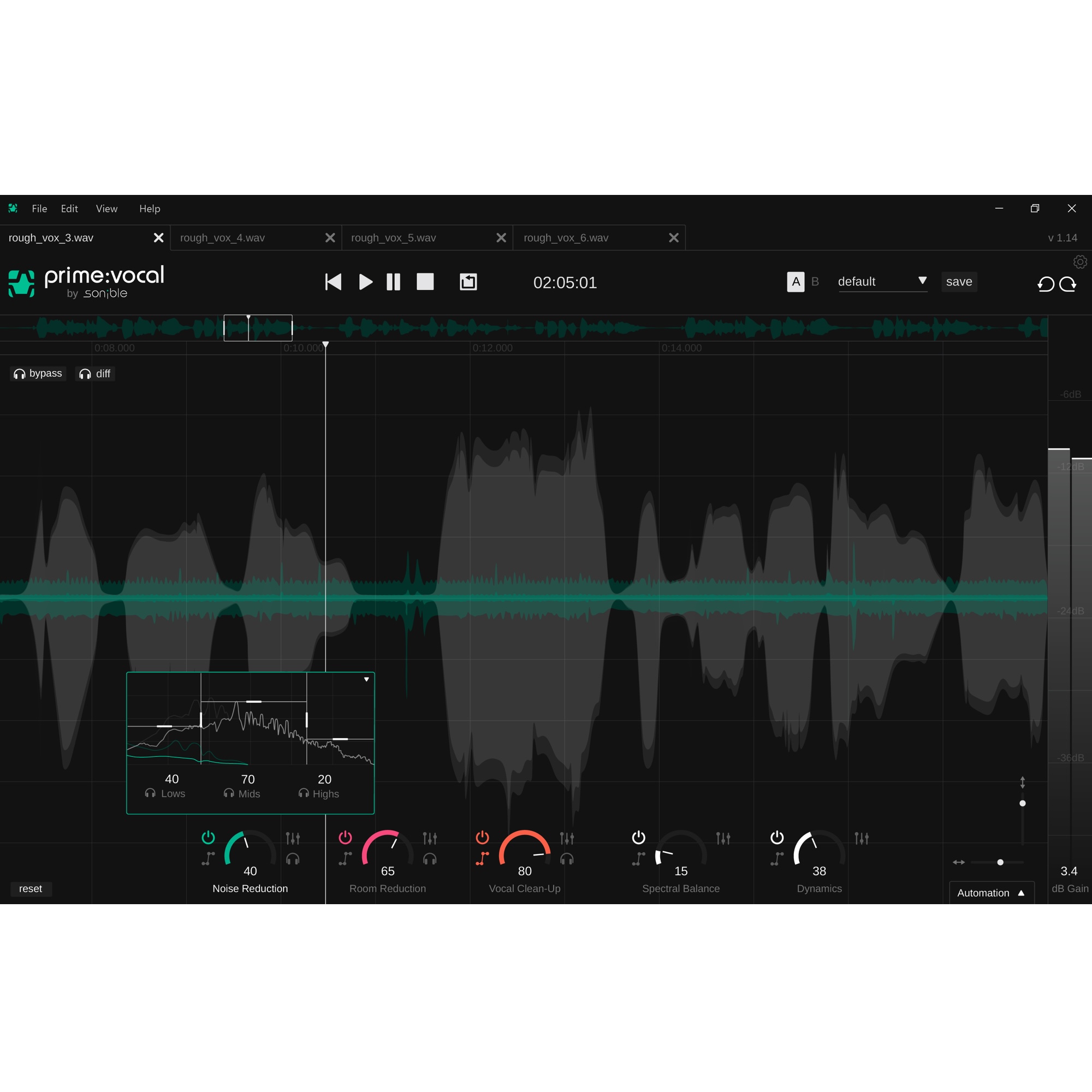Viewport: 1092px width, 1092px height.
Task: Open the View menu
Action: pyautogui.click(x=106, y=209)
